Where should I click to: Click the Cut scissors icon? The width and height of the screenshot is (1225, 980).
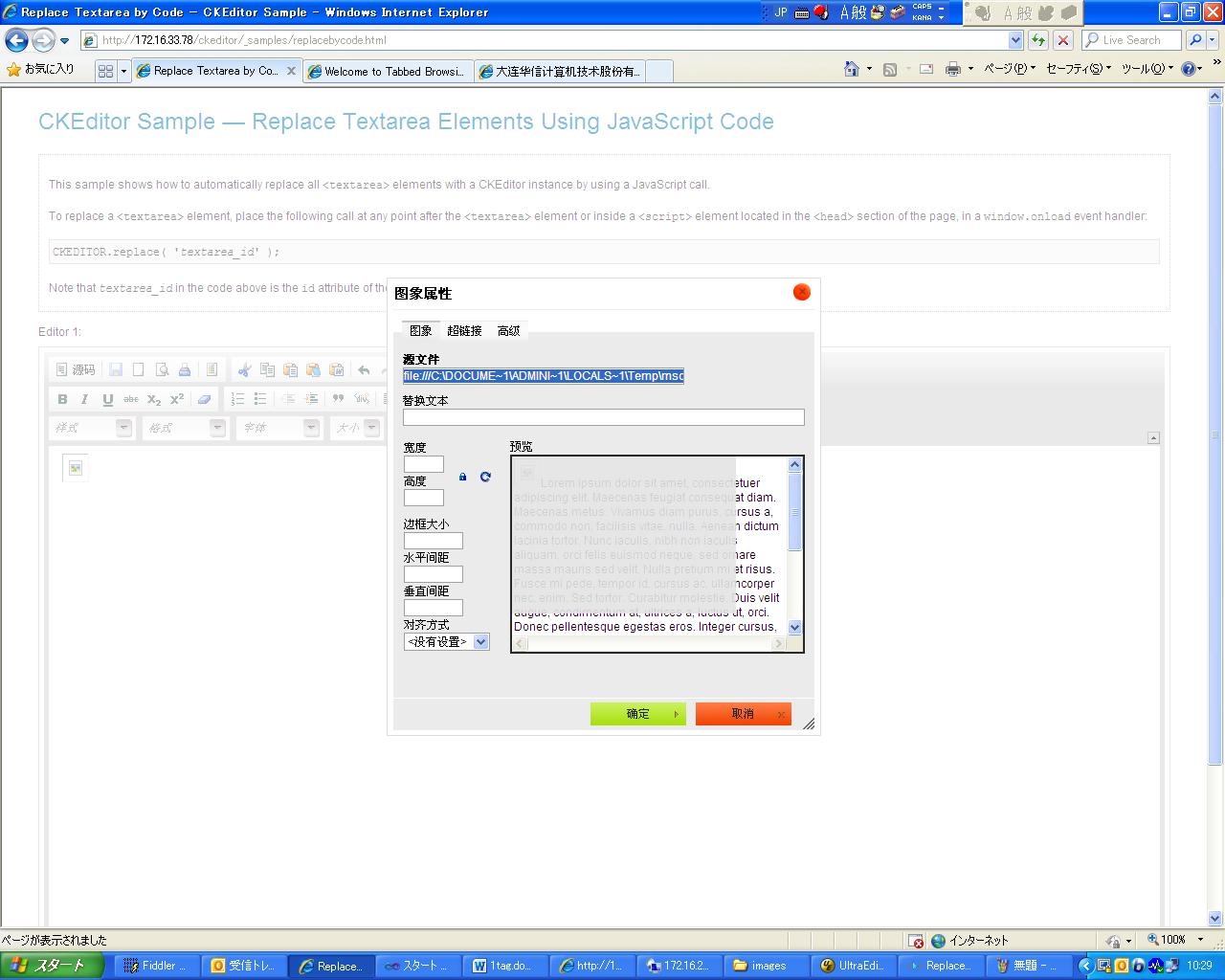[244, 369]
